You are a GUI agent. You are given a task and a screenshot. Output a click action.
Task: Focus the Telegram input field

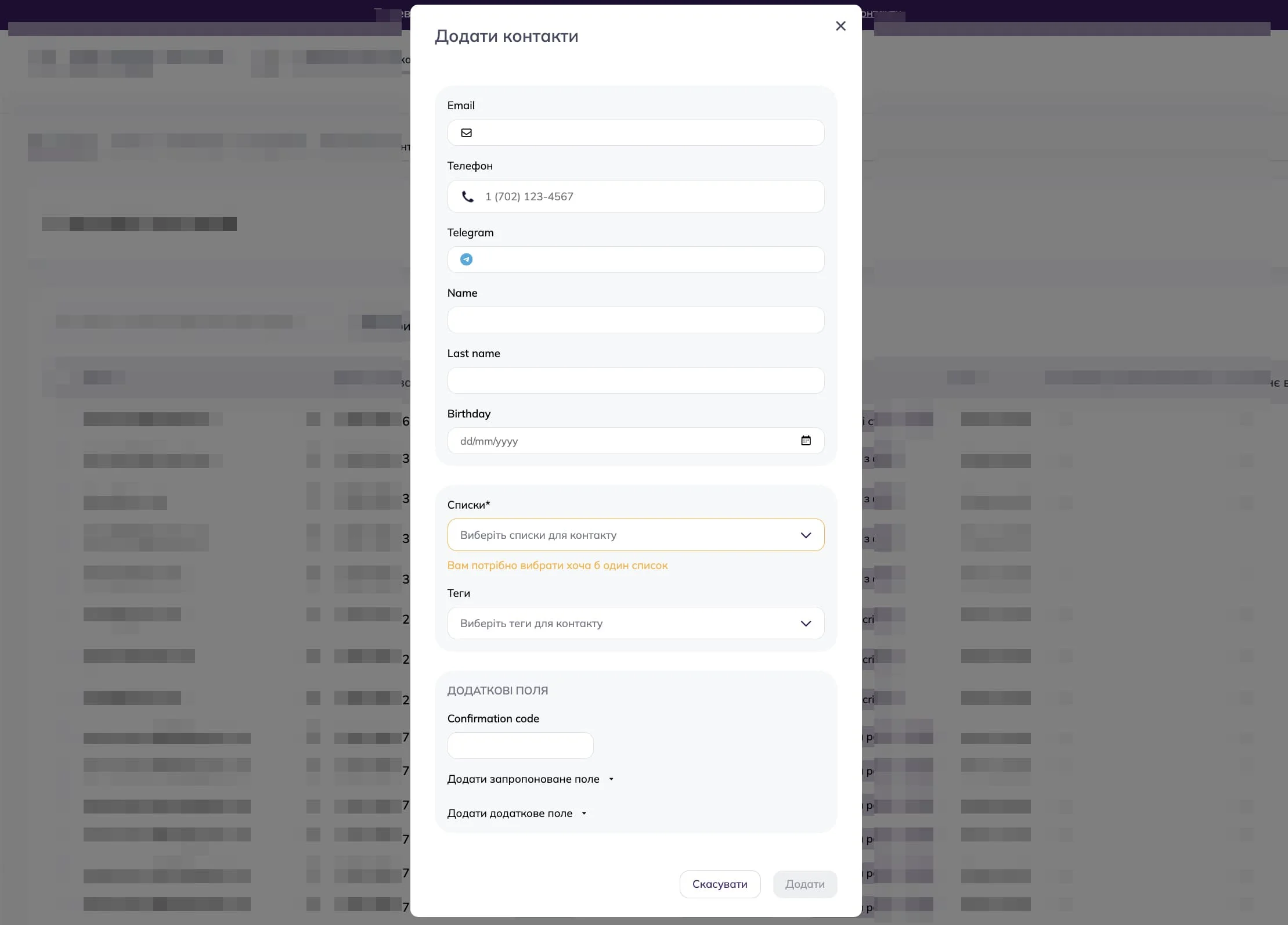point(636,260)
